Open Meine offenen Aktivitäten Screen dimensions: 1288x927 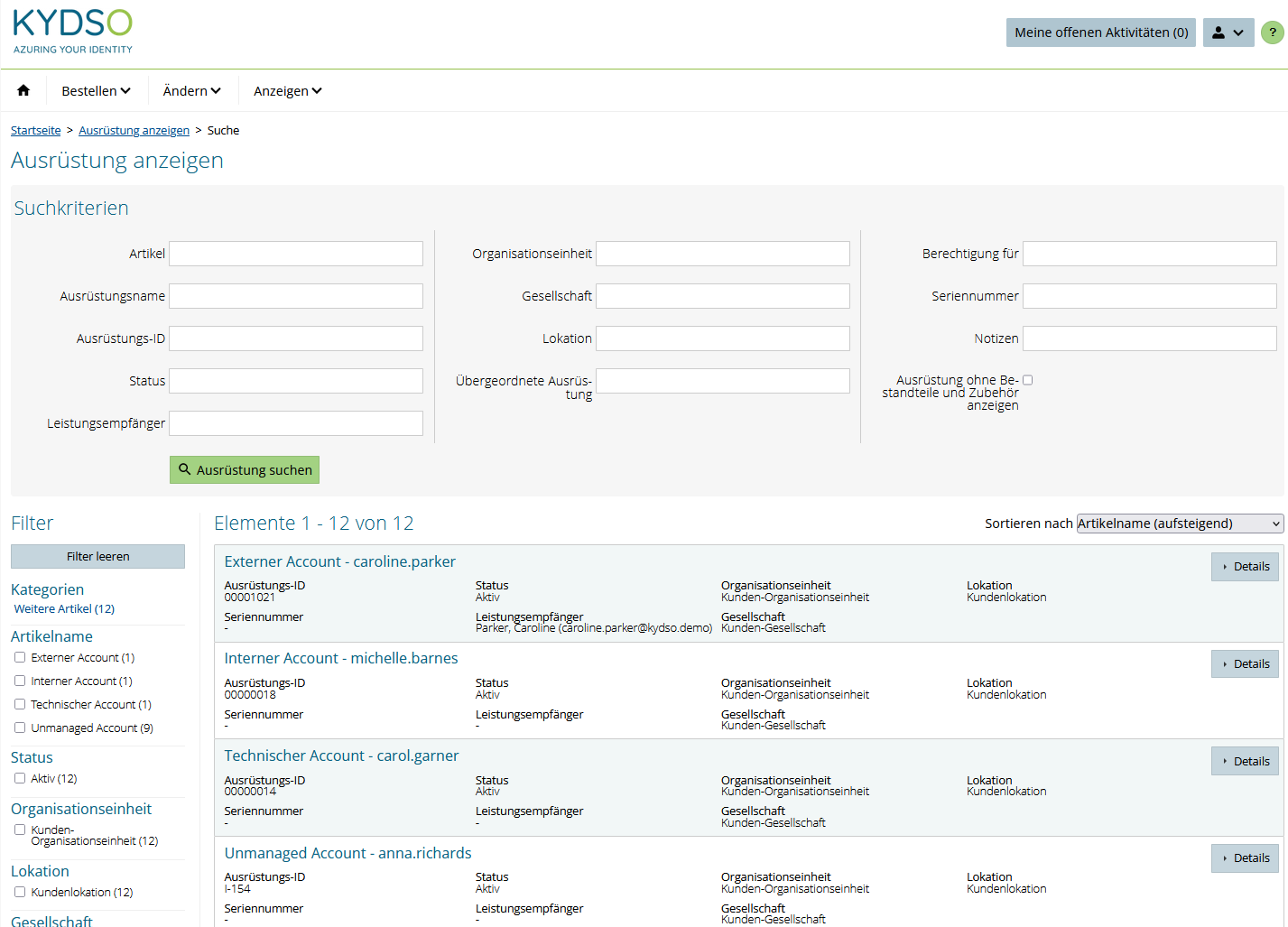(1100, 32)
